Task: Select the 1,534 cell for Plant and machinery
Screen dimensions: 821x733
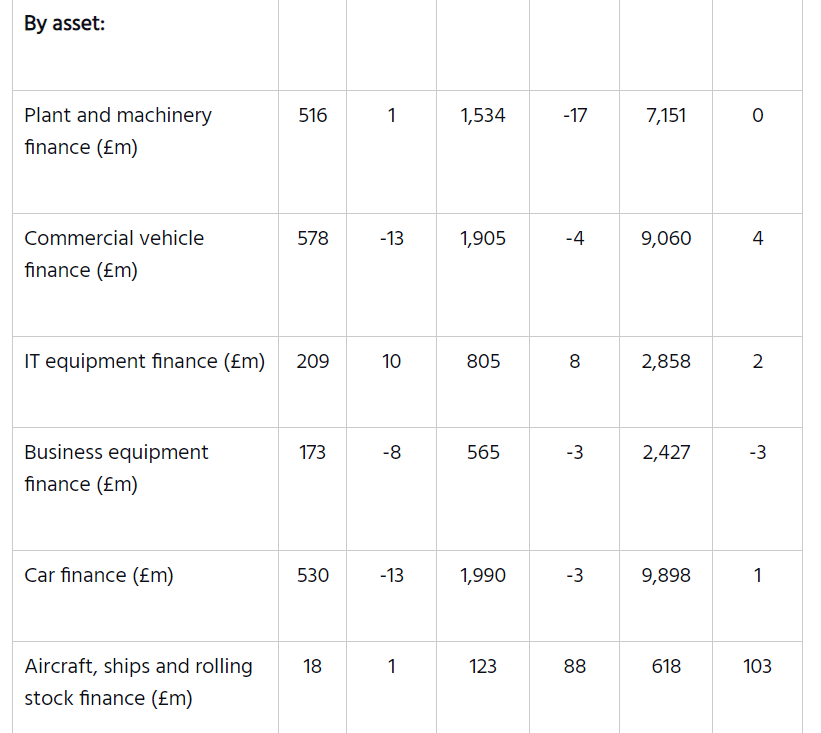Action: pos(483,115)
